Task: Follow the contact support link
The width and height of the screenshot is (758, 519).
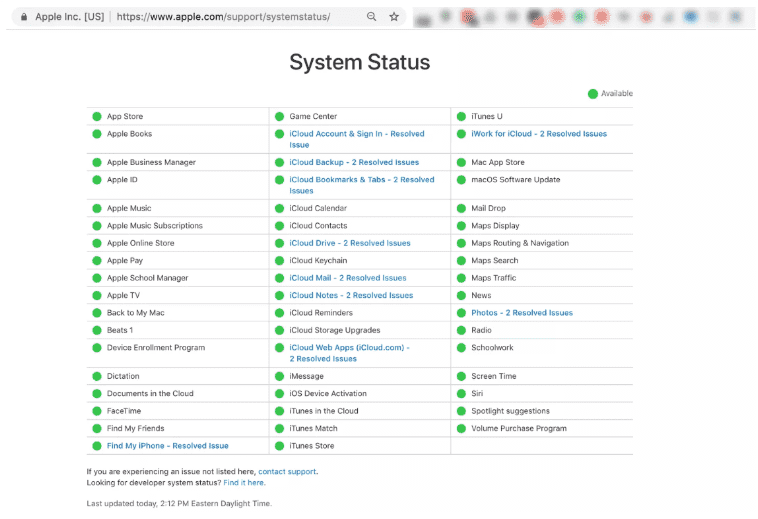Action: [287, 471]
